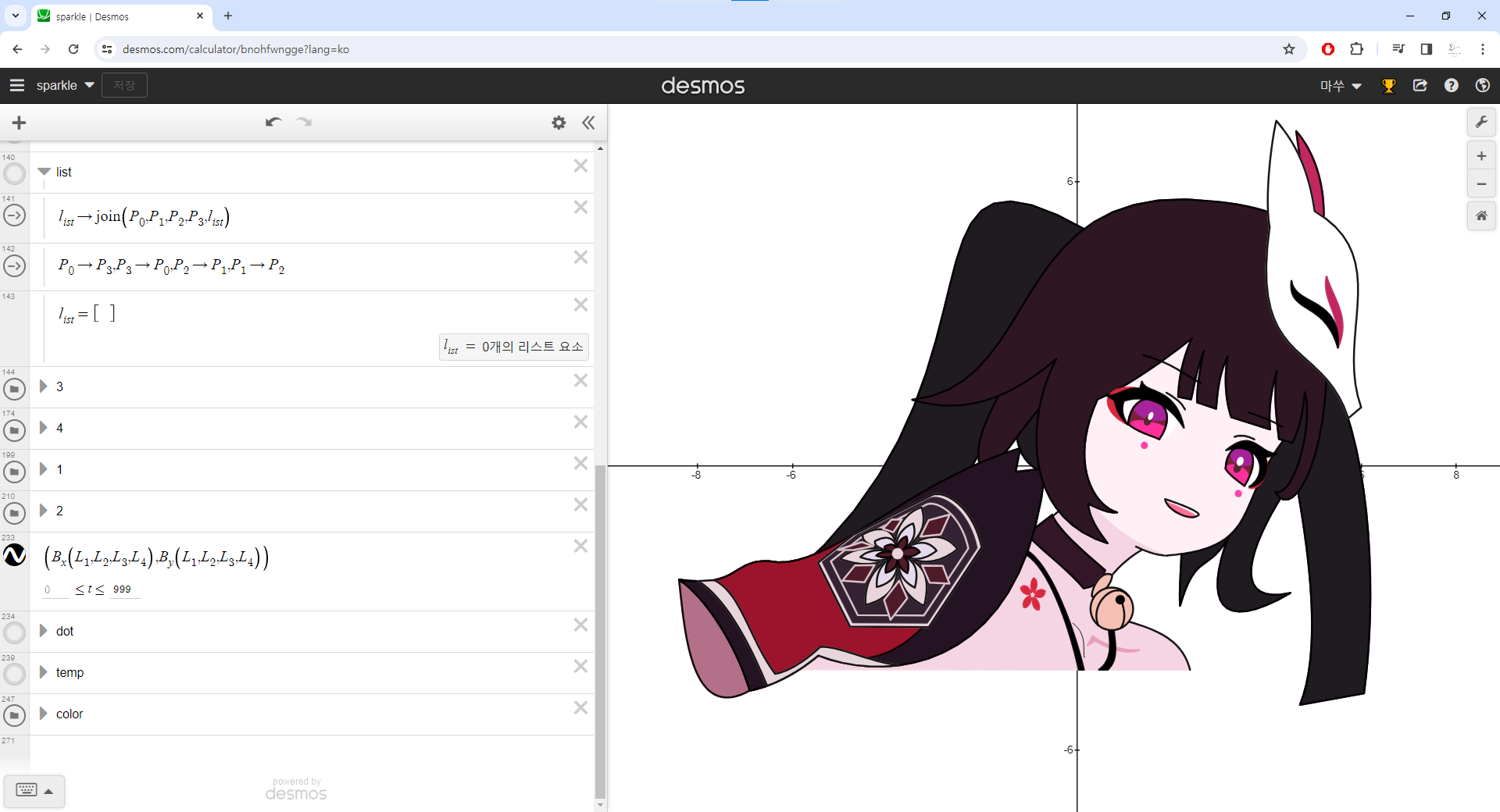Image resolution: width=1500 pixels, height=812 pixels.
Task: Expand folder 4
Action: [44, 428]
